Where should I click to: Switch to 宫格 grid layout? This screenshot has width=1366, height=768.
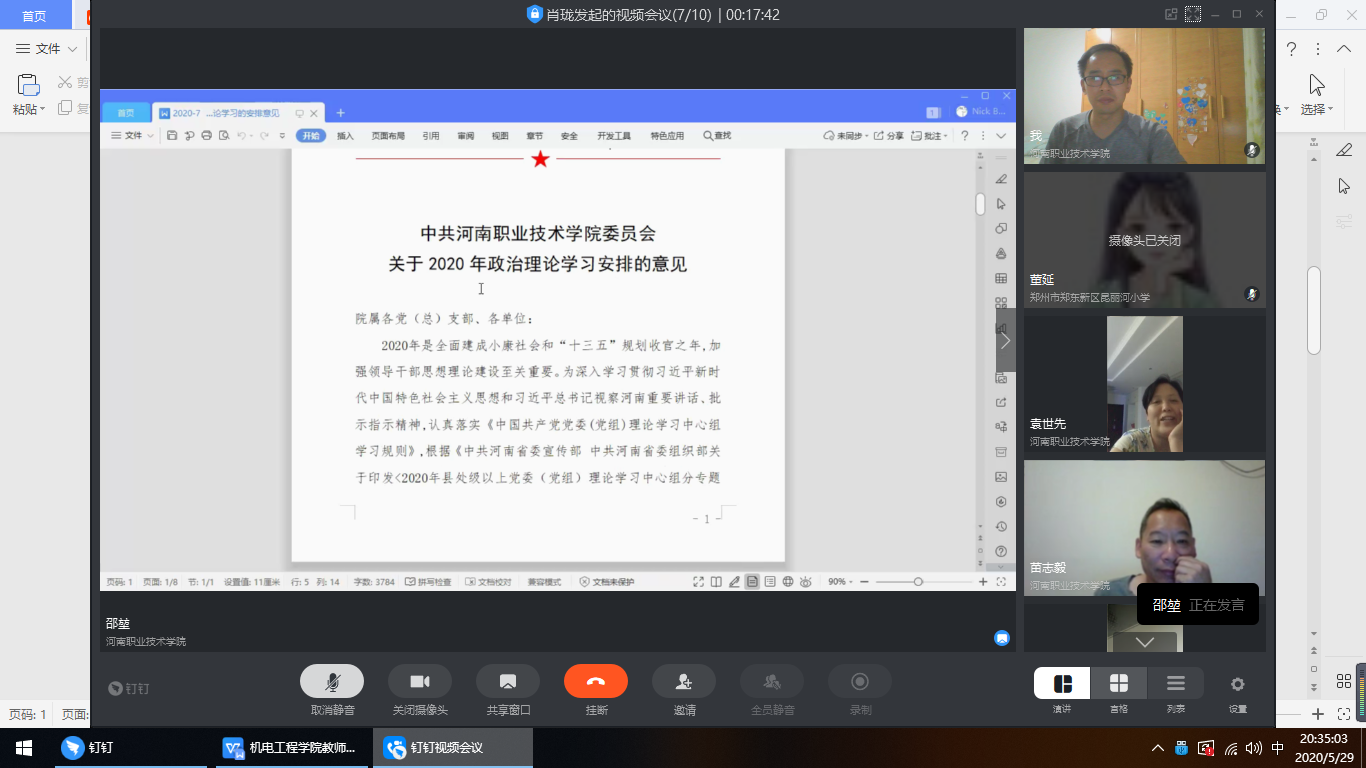[x=1119, y=684]
